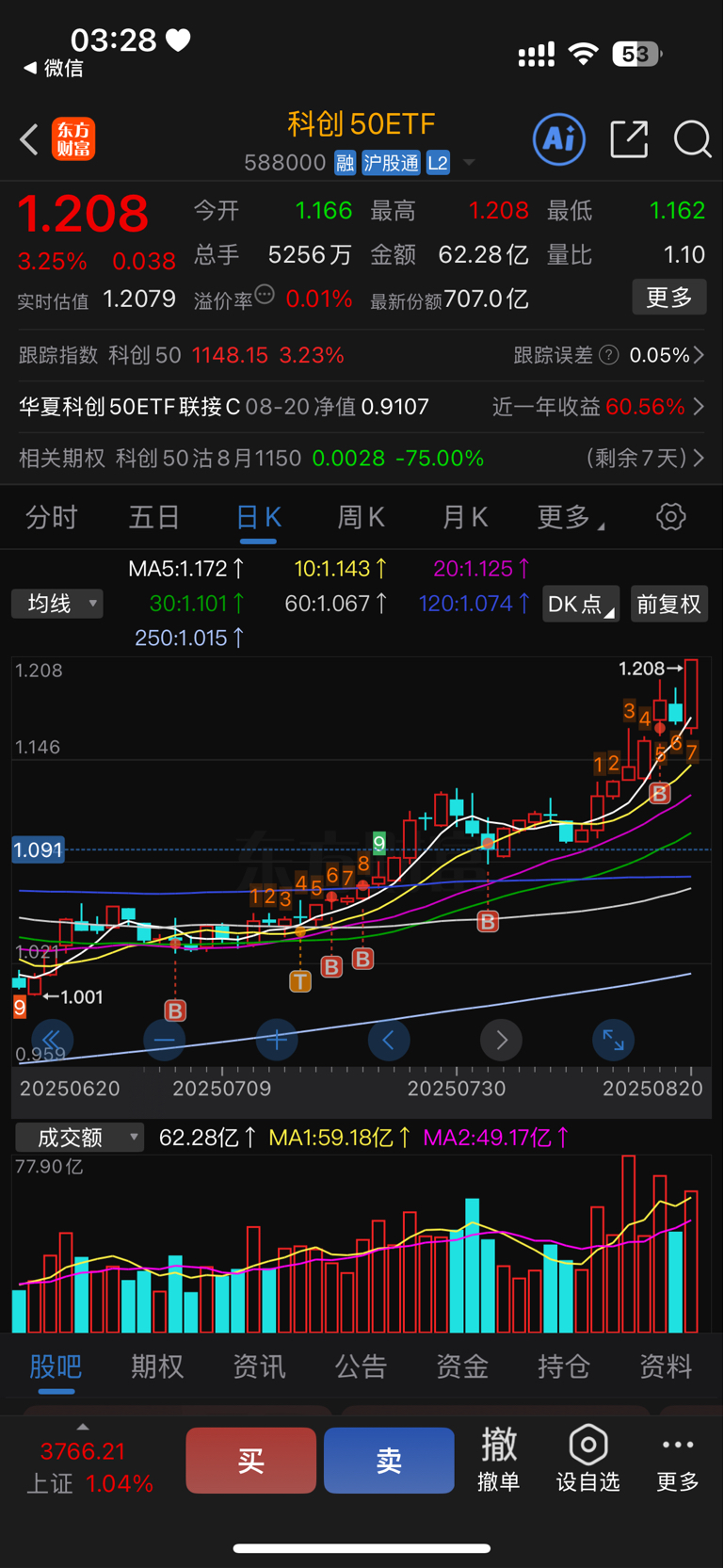Image resolution: width=724 pixels, height=1568 pixels.
Task: Expand 近一年收益 60.56% chevron
Action: point(699,407)
